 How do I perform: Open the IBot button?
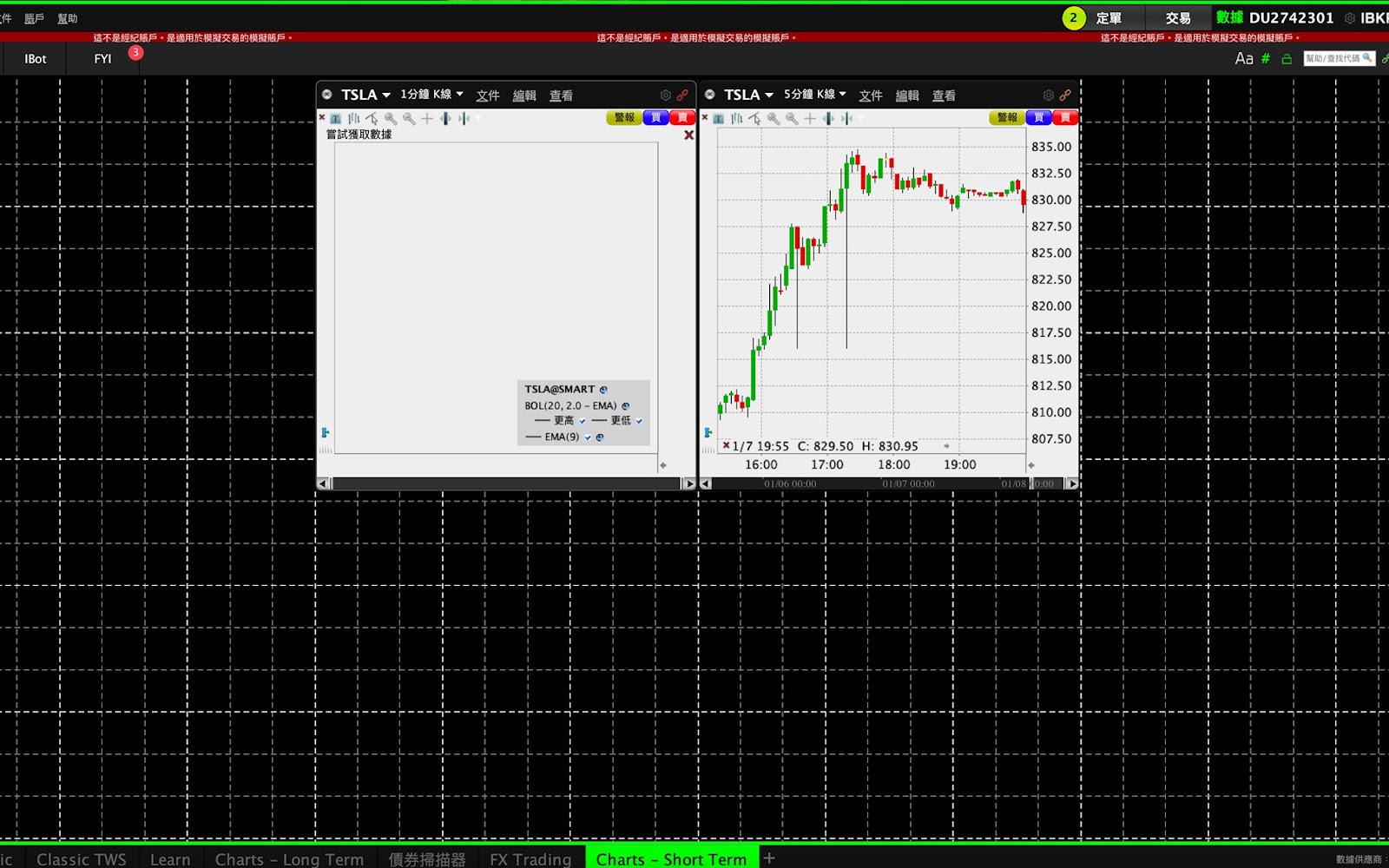(x=36, y=59)
